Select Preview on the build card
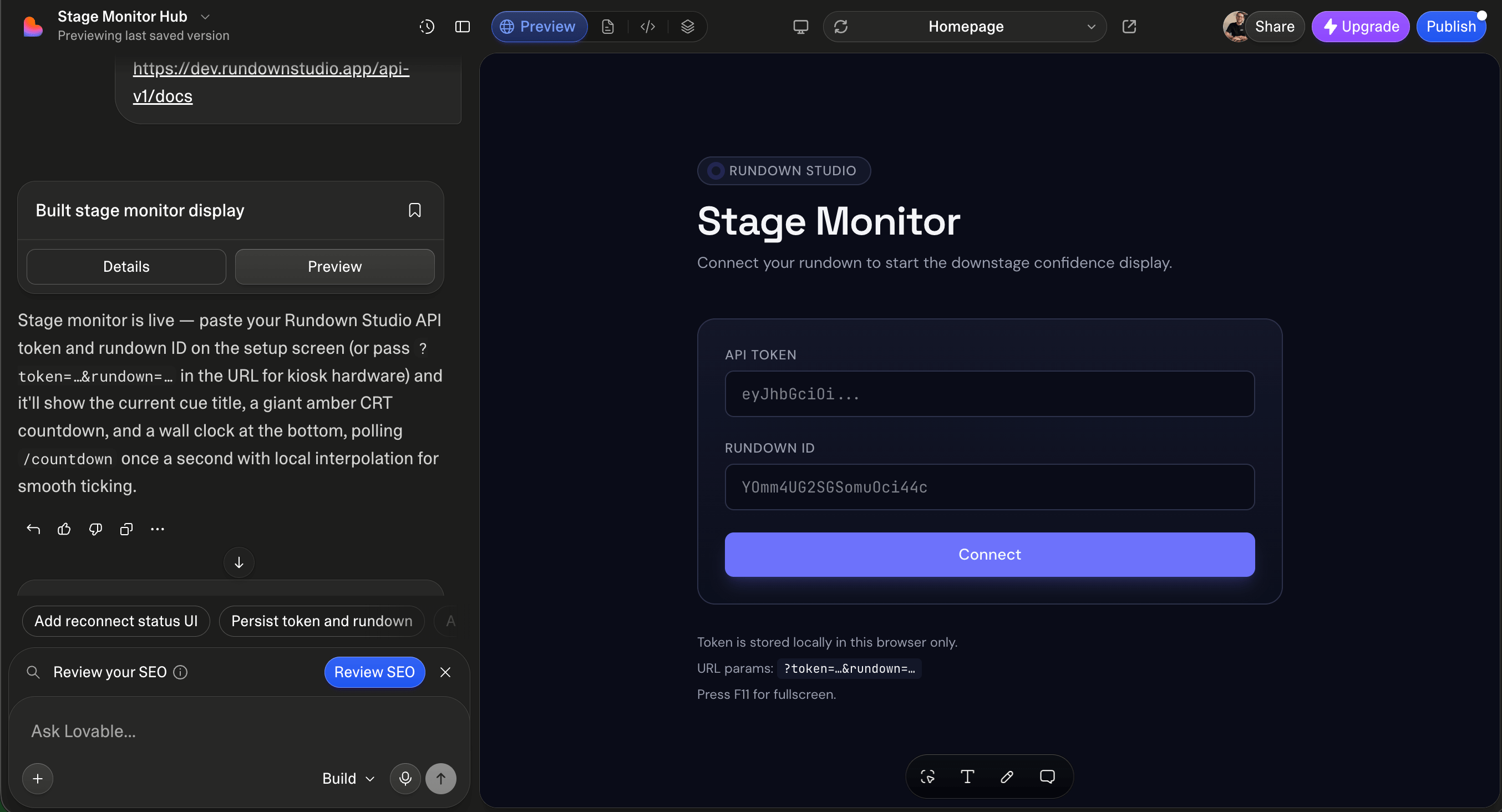1502x812 pixels. [334, 266]
